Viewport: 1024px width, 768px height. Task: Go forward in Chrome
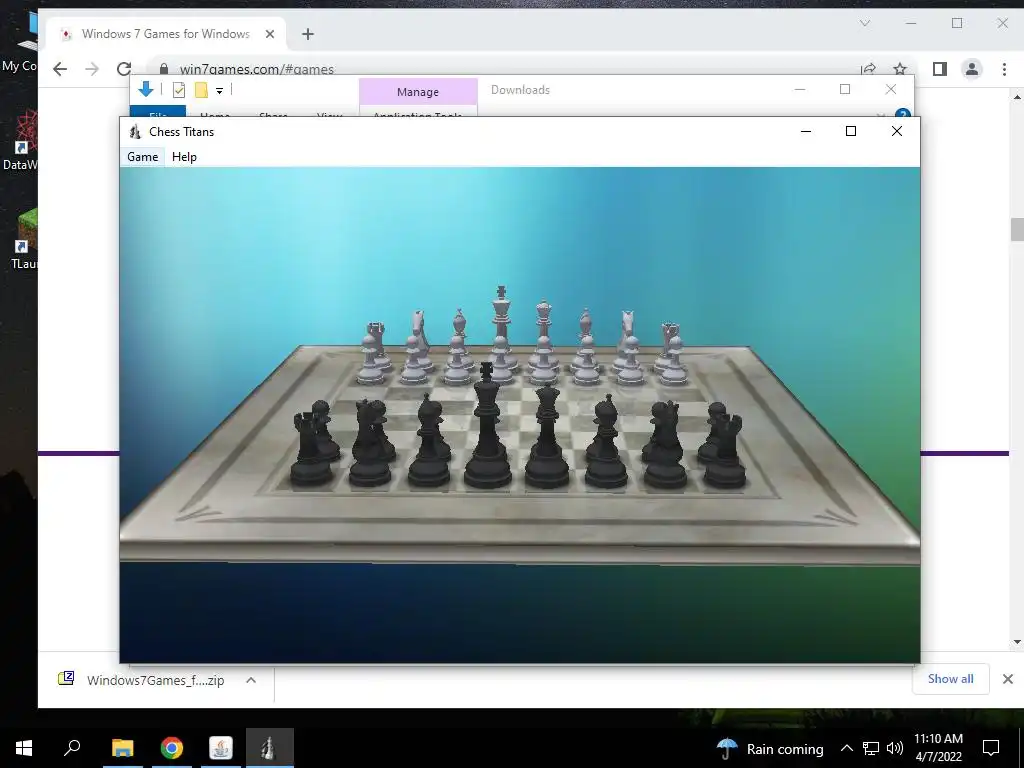coord(92,69)
